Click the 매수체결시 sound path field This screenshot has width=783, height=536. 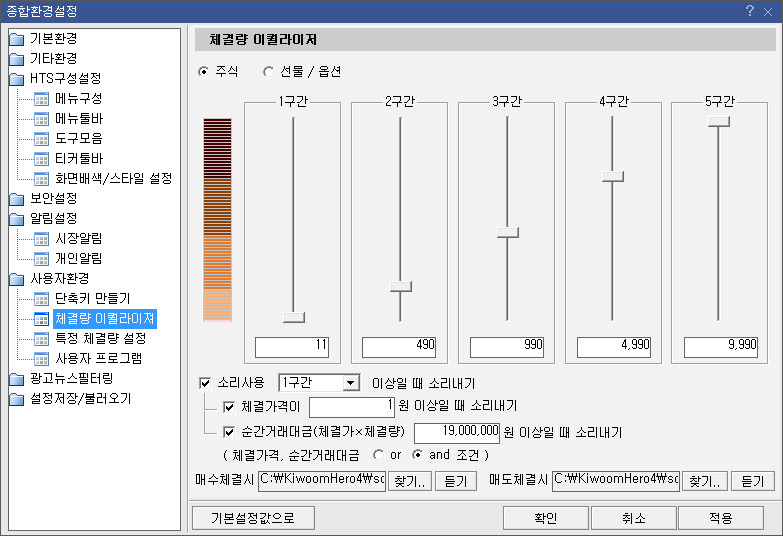(322, 481)
